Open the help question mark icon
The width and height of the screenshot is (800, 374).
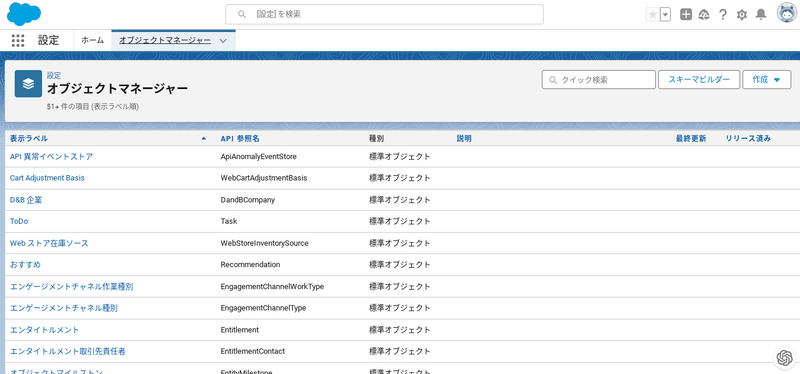pyautogui.click(x=722, y=15)
